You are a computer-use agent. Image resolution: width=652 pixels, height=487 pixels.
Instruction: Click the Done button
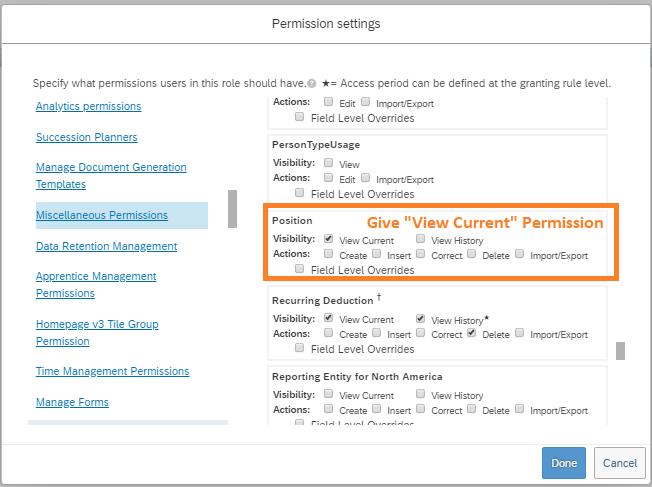point(564,463)
